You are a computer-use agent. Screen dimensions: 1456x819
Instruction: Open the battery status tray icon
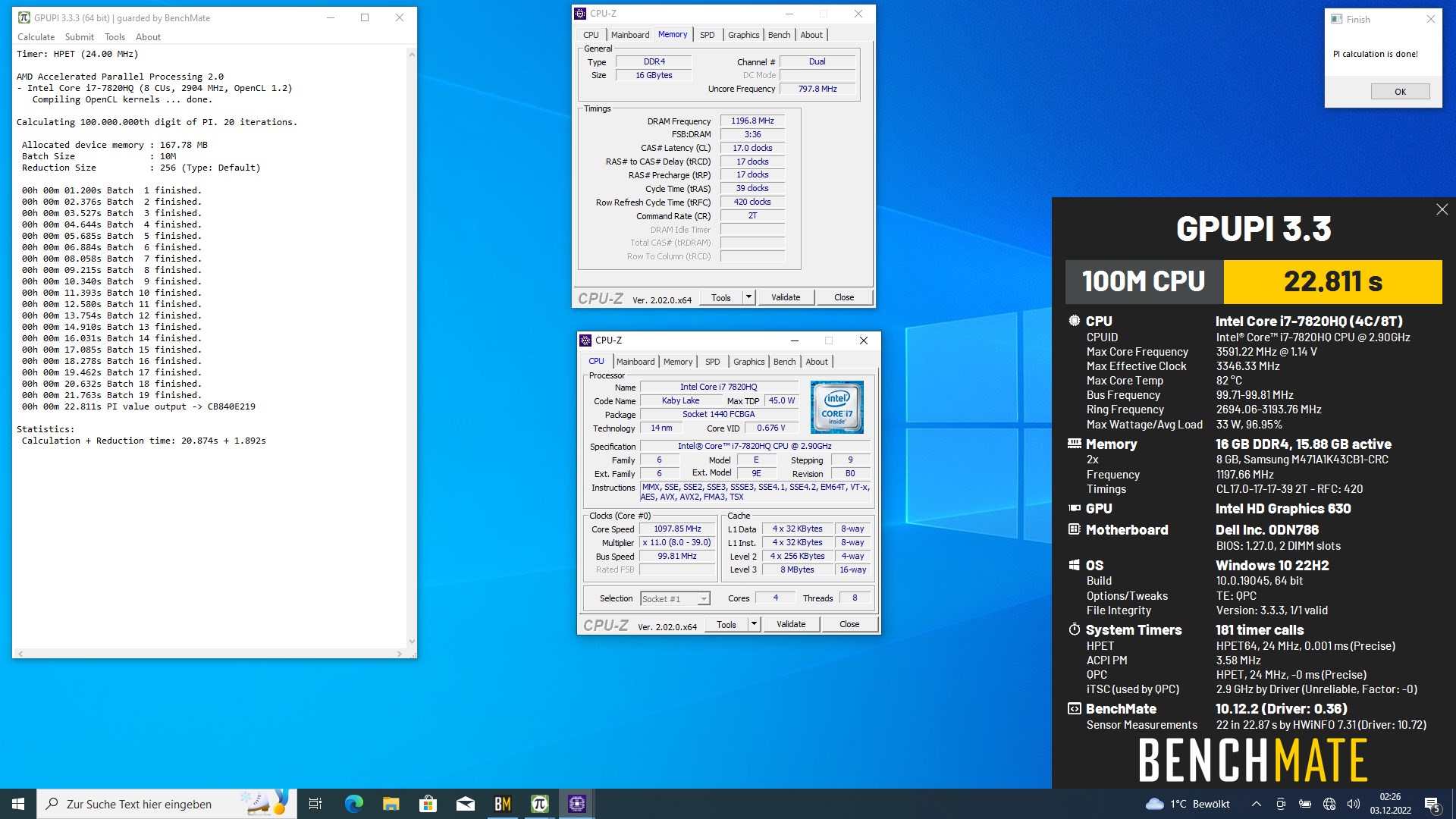click(x=1305, y=804)
